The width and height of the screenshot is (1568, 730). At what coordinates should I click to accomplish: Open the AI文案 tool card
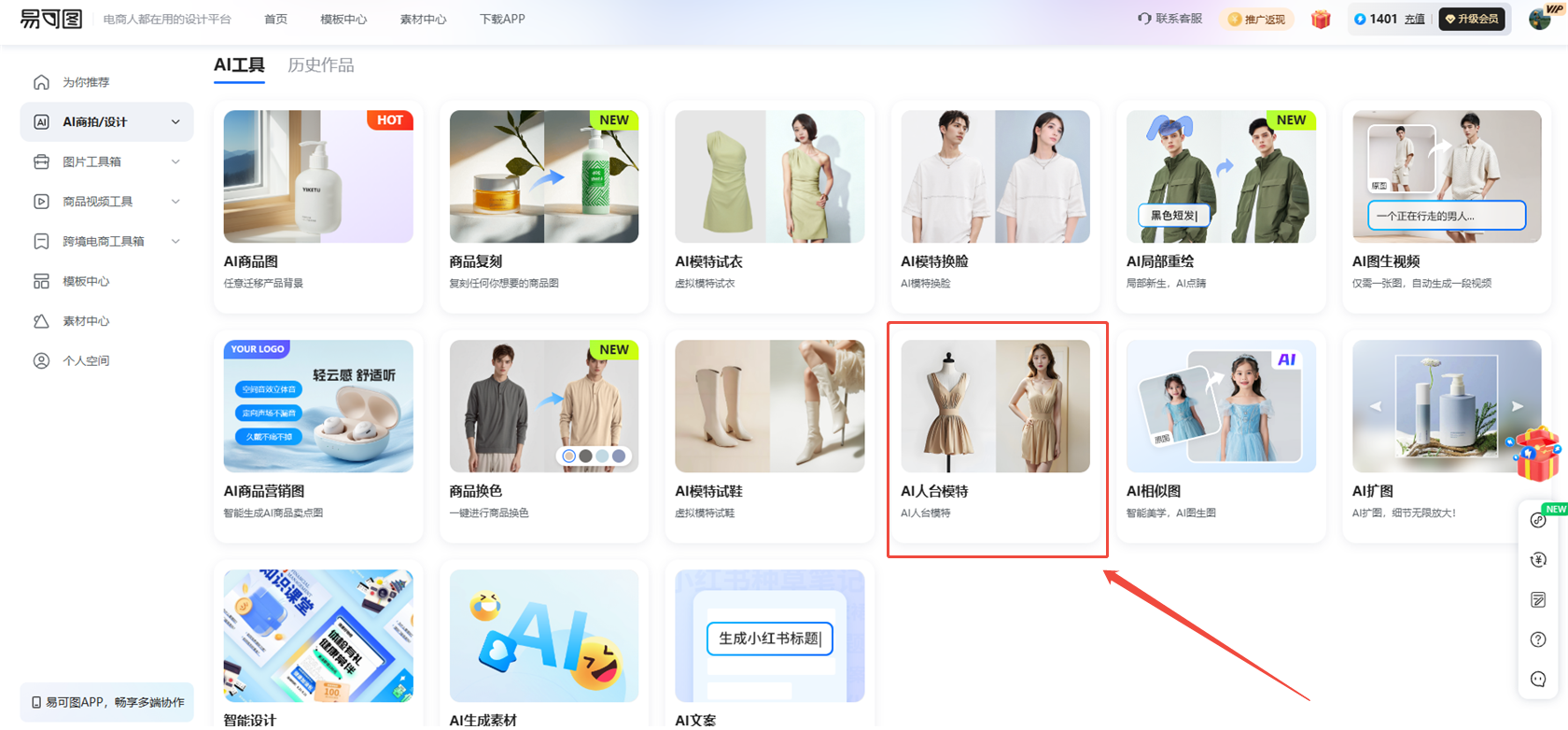[x=770, y=645]
